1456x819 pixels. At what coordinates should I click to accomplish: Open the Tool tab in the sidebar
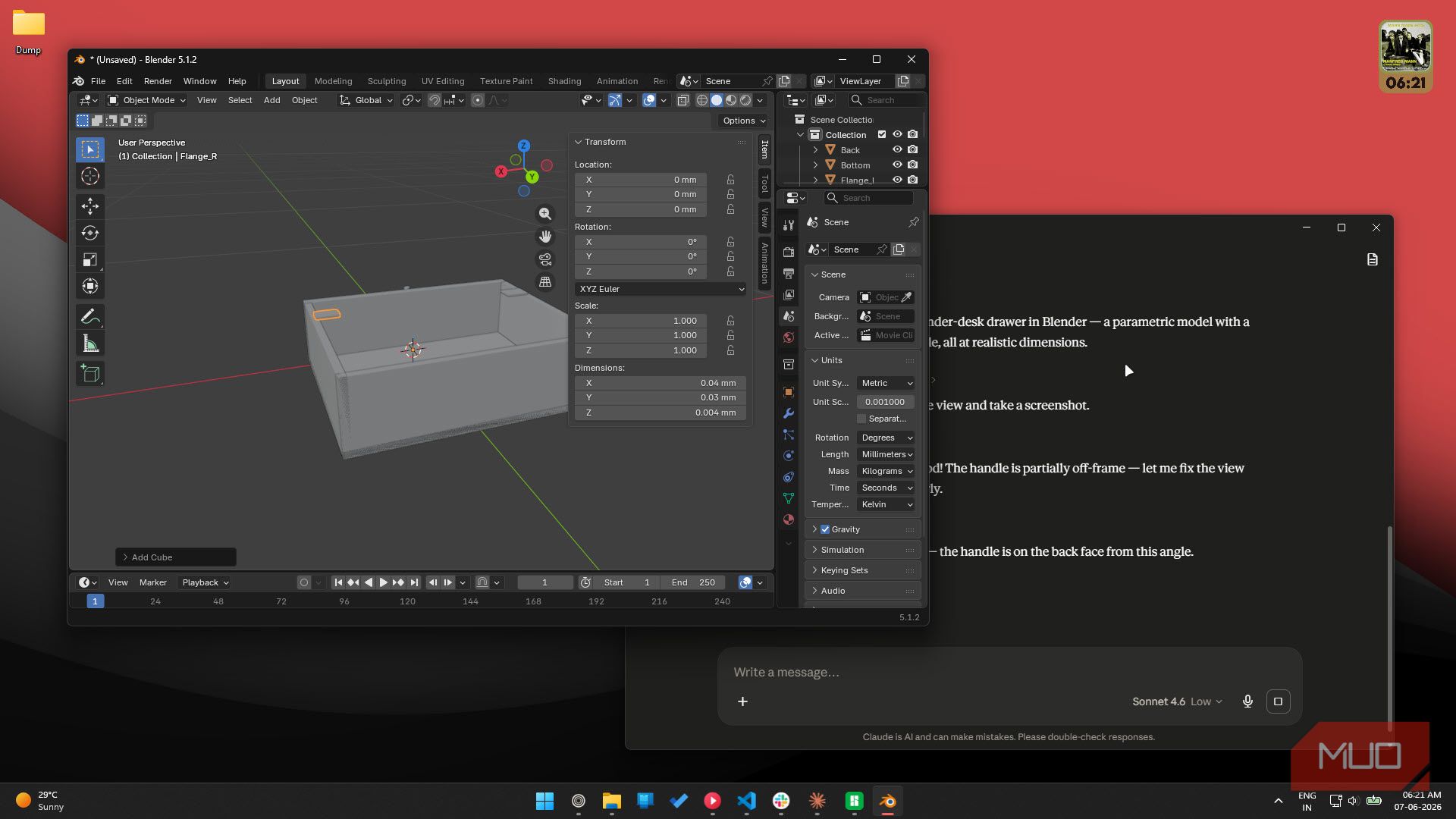click(764, 183)
